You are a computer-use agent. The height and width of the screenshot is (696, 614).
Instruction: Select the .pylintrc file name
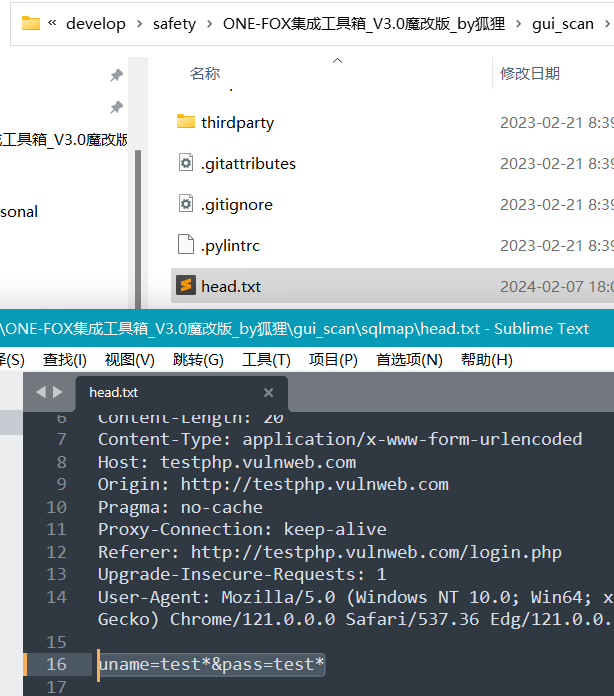pos(230,246)
